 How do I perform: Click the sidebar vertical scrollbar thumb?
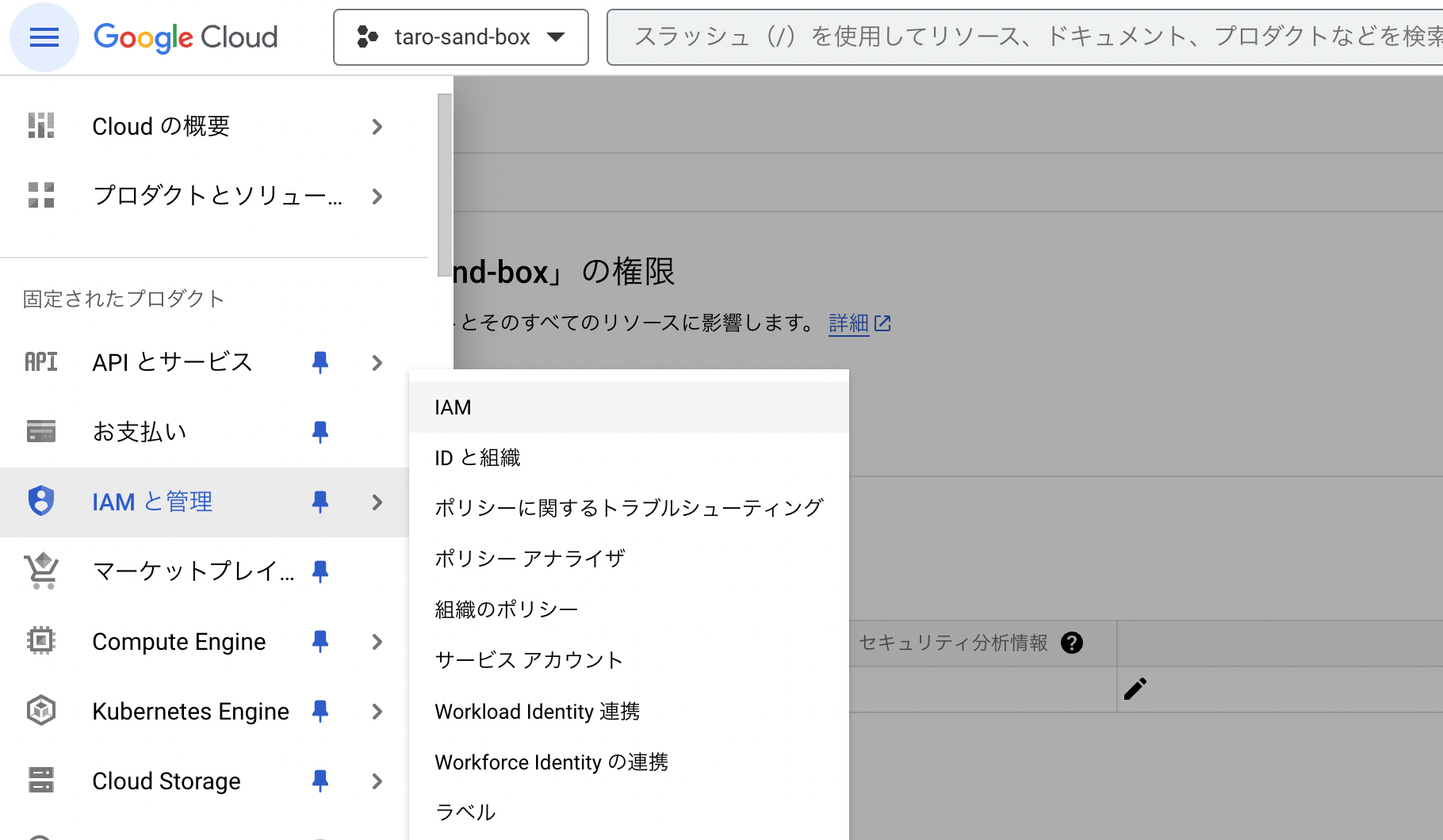[x=445, y=185]
